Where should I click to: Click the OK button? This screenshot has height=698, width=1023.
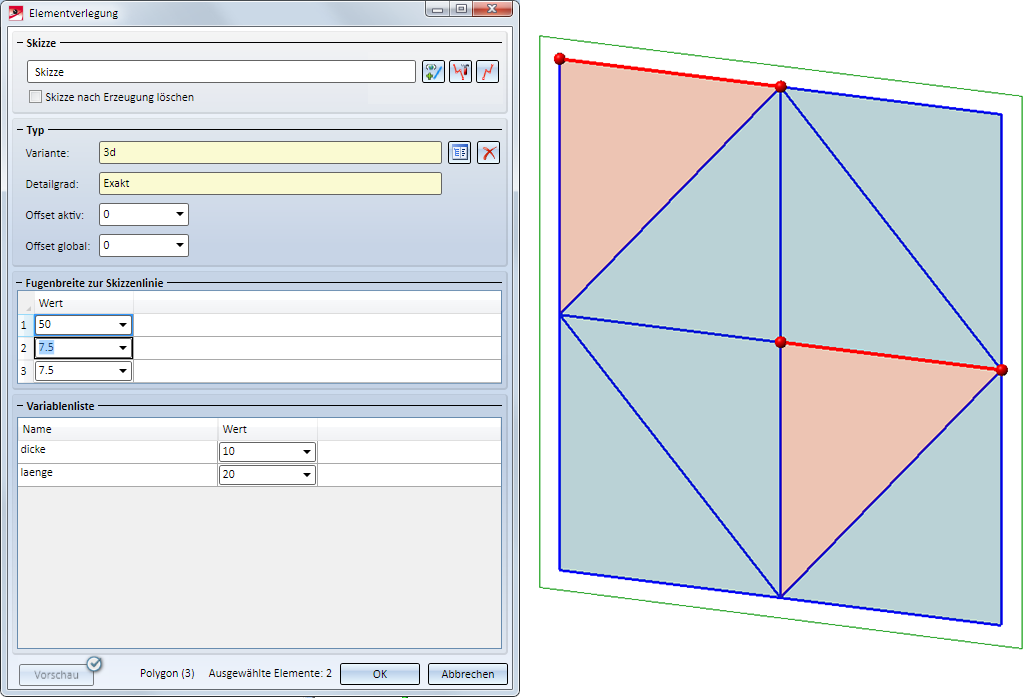(x=379, y=674)
